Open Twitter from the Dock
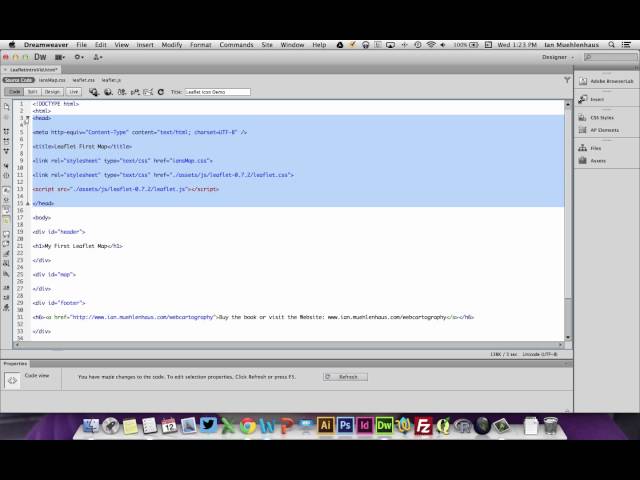The image size is (640, 480). coord(208,425)
